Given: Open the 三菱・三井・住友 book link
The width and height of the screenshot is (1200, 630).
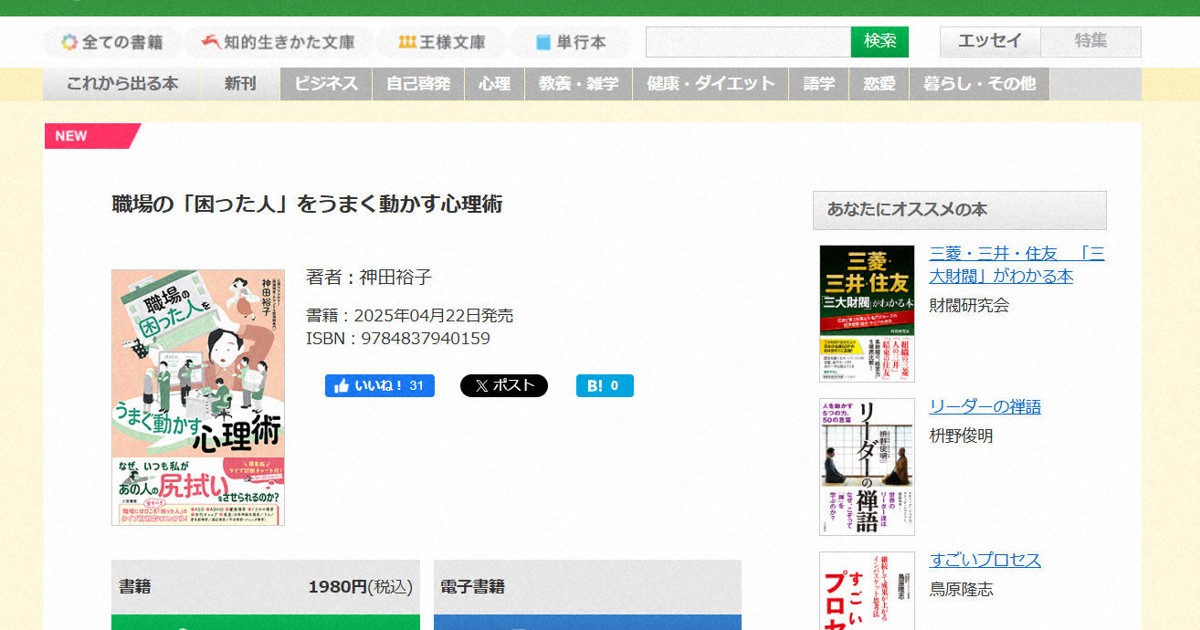Looking at the screenshot, I should coord(1016,264).
